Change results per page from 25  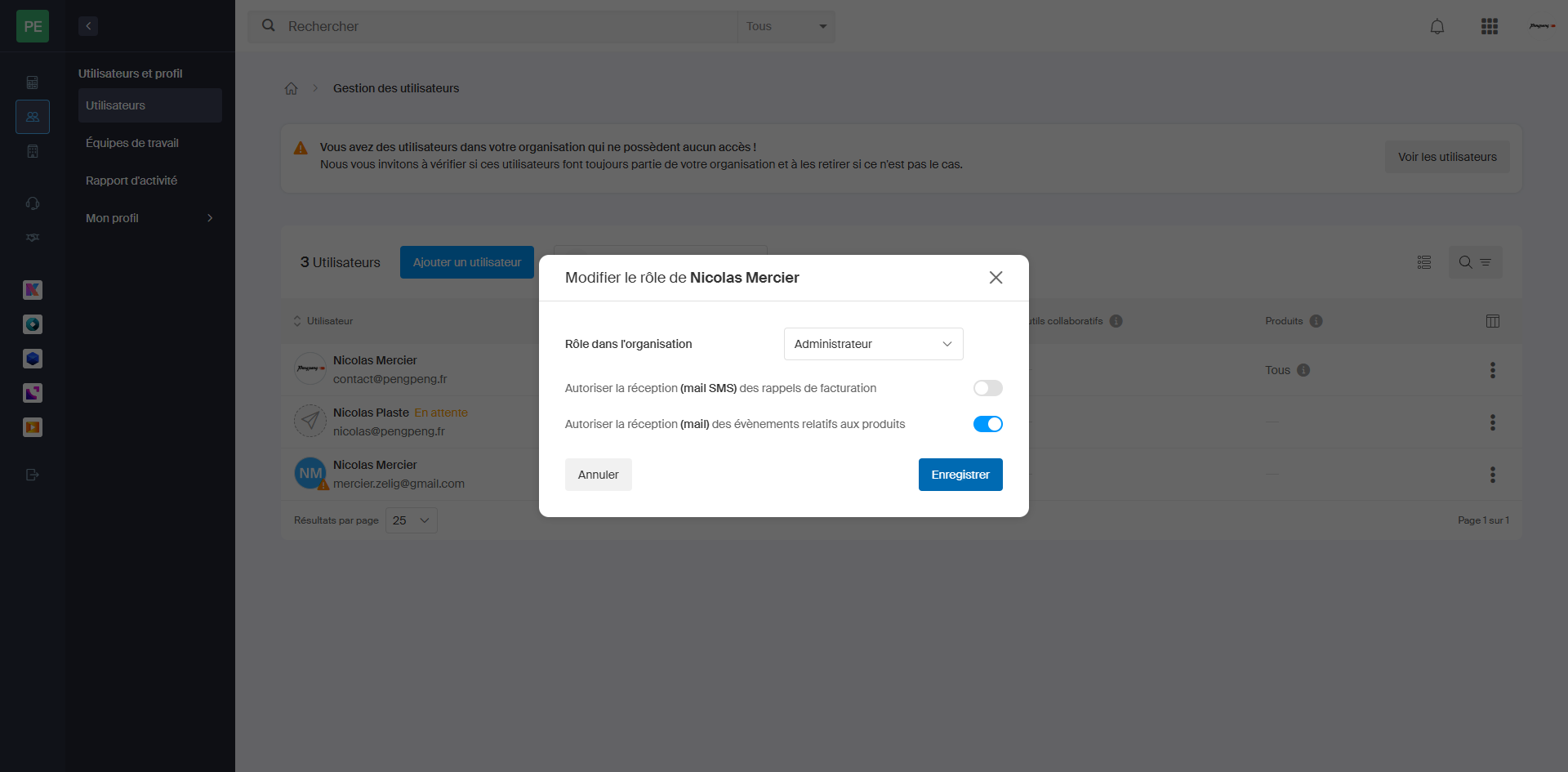tap(411, 520)
